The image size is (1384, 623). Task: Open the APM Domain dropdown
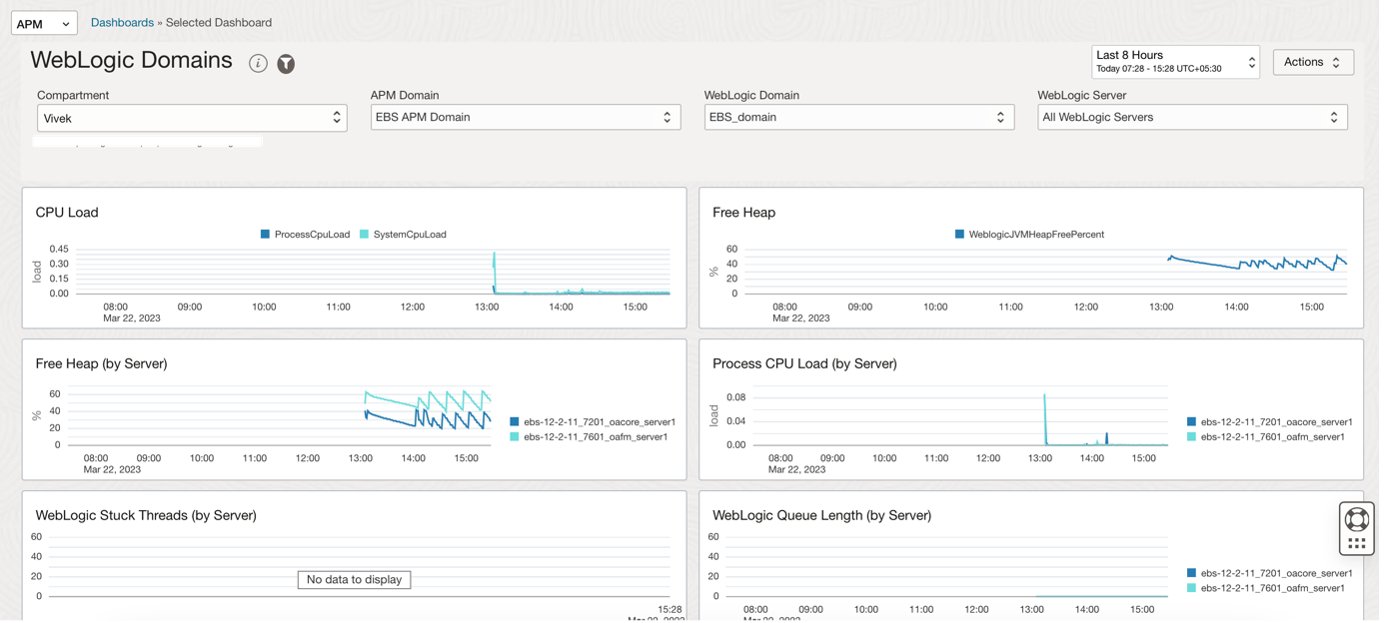[x=525, y=117]
